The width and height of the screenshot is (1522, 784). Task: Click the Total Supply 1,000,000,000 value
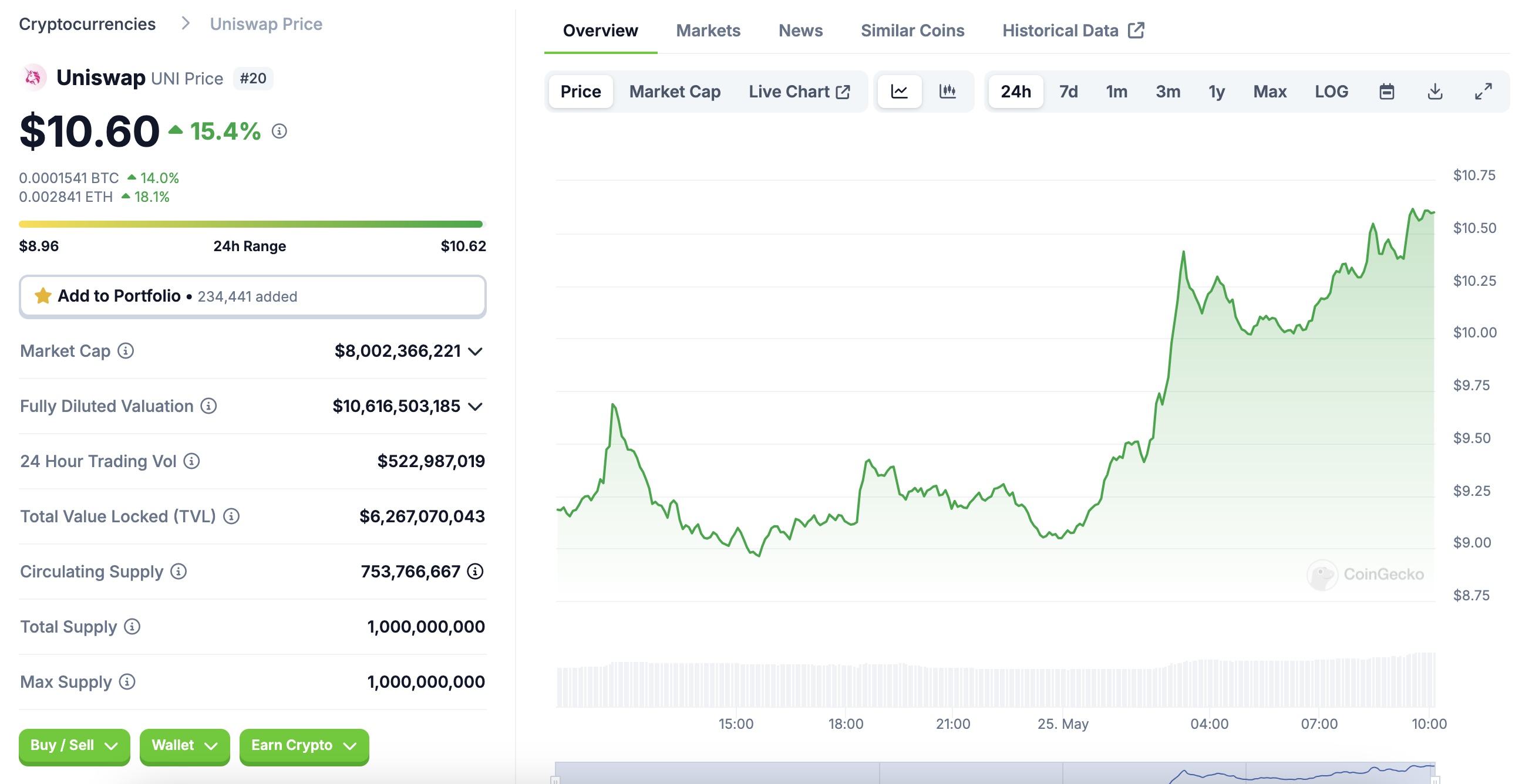426,626
